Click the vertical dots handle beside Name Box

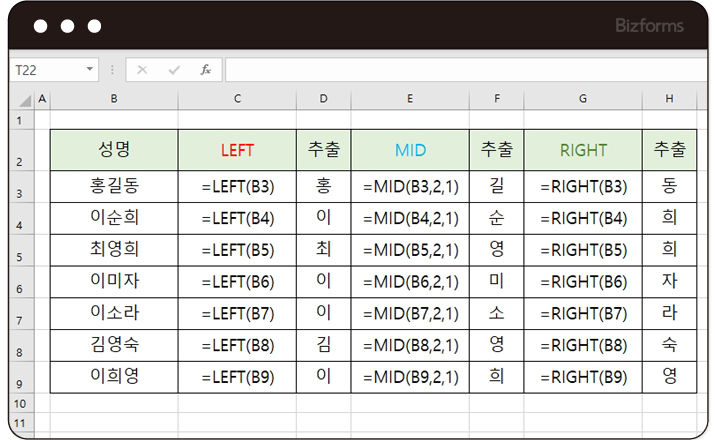[112, 70]
